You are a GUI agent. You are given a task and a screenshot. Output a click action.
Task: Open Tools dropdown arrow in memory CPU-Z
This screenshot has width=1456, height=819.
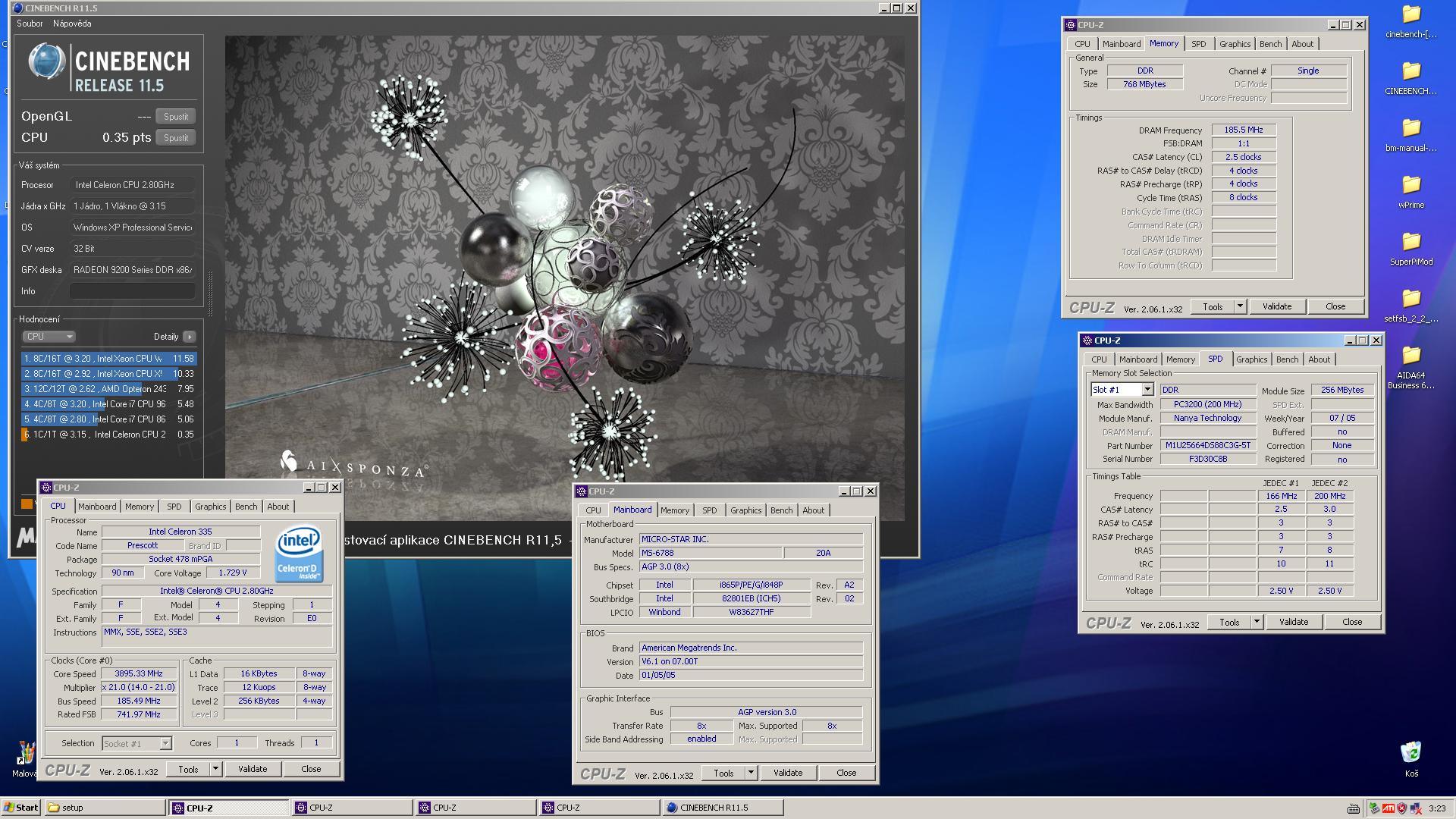[x=1240, y=306]
